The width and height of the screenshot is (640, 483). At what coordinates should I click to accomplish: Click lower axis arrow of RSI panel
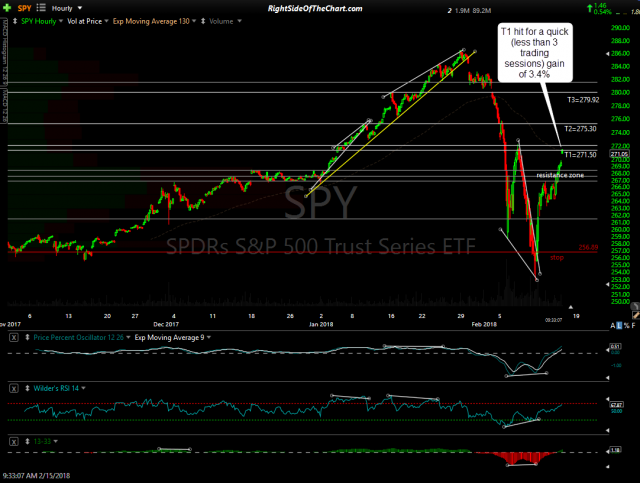click(607, 430)
